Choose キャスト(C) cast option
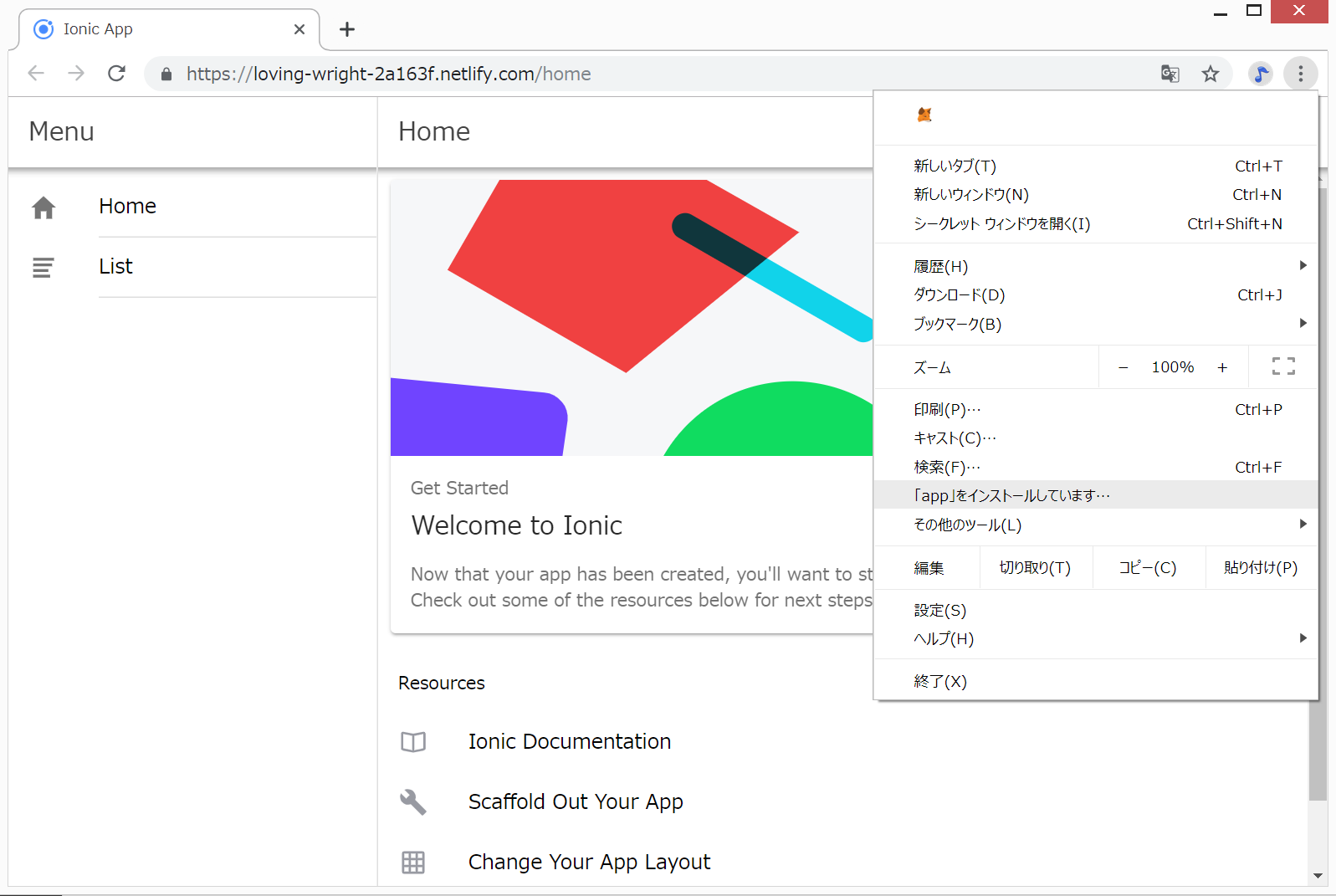Image resolution: width=1336 pixels, height=896 pixels. point(1096,438)
